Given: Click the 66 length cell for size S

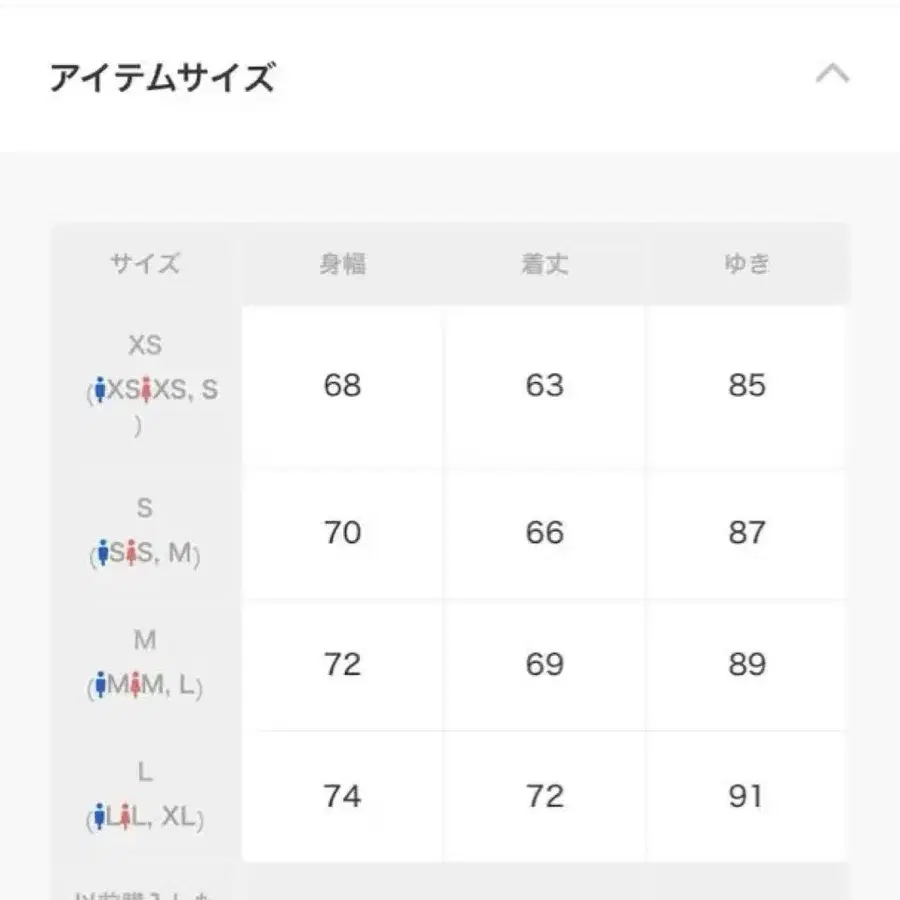Looking at the screenshot, I should pyautogui.click(x=544, y=533).
